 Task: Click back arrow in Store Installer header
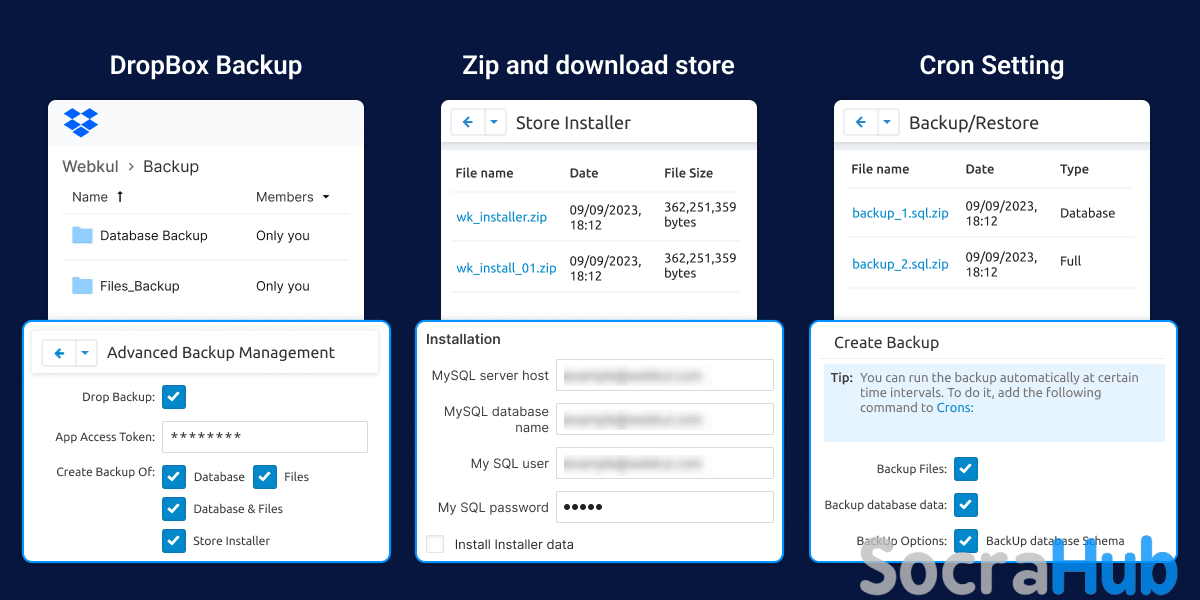[468, 122]
